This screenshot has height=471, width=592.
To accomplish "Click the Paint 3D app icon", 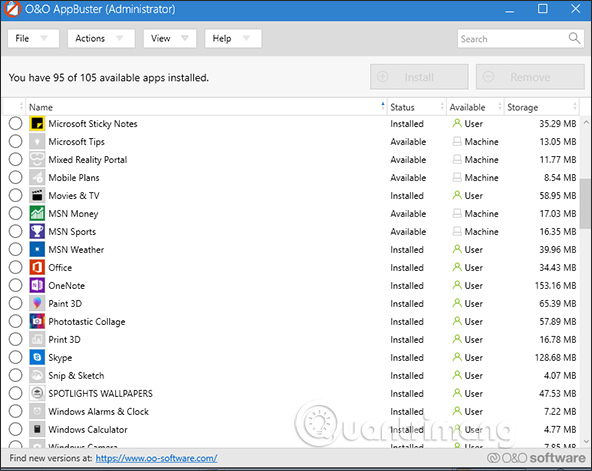I will [37, 303].
